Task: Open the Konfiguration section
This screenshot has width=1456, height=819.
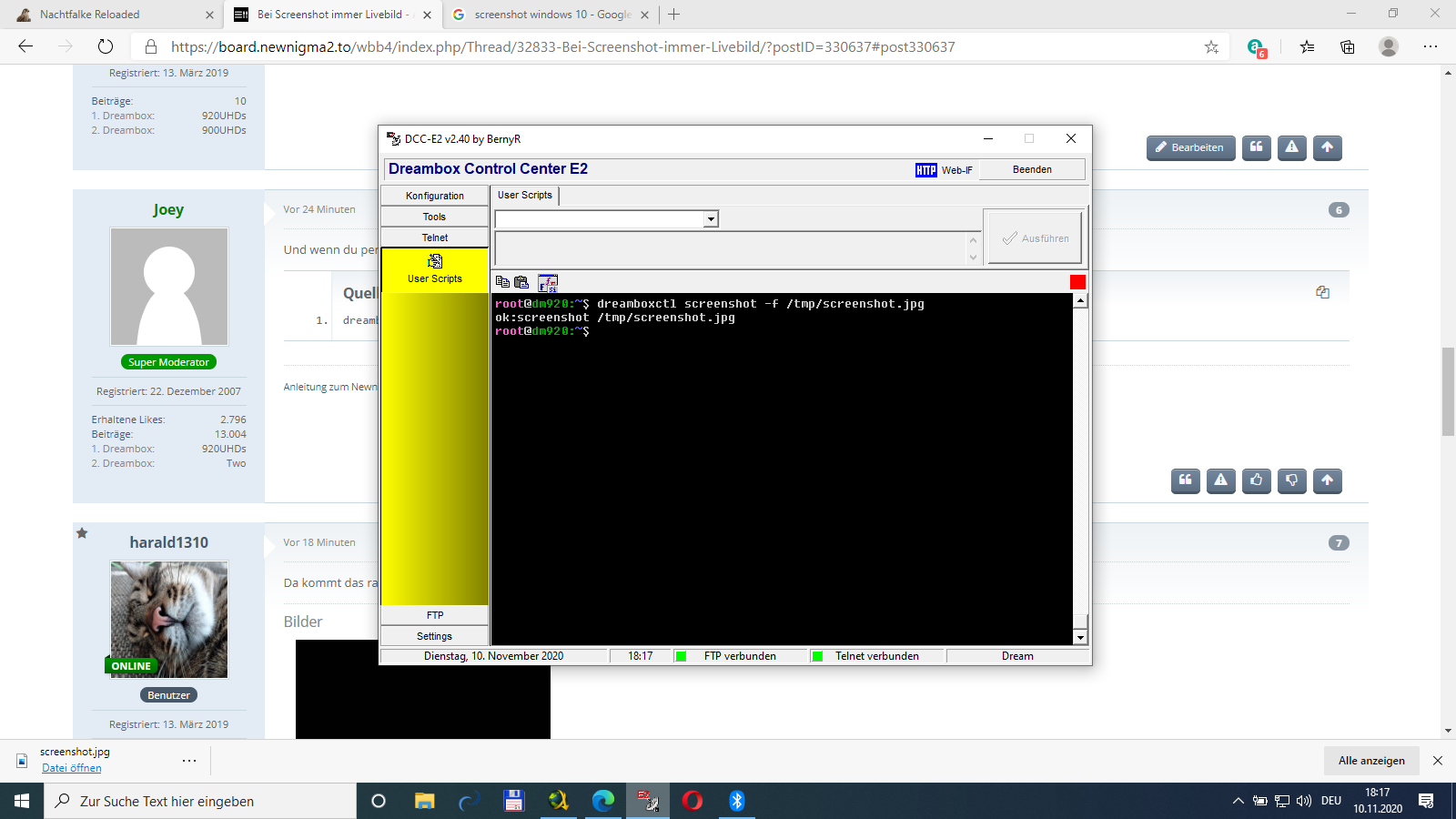Action: pos(434,196)
